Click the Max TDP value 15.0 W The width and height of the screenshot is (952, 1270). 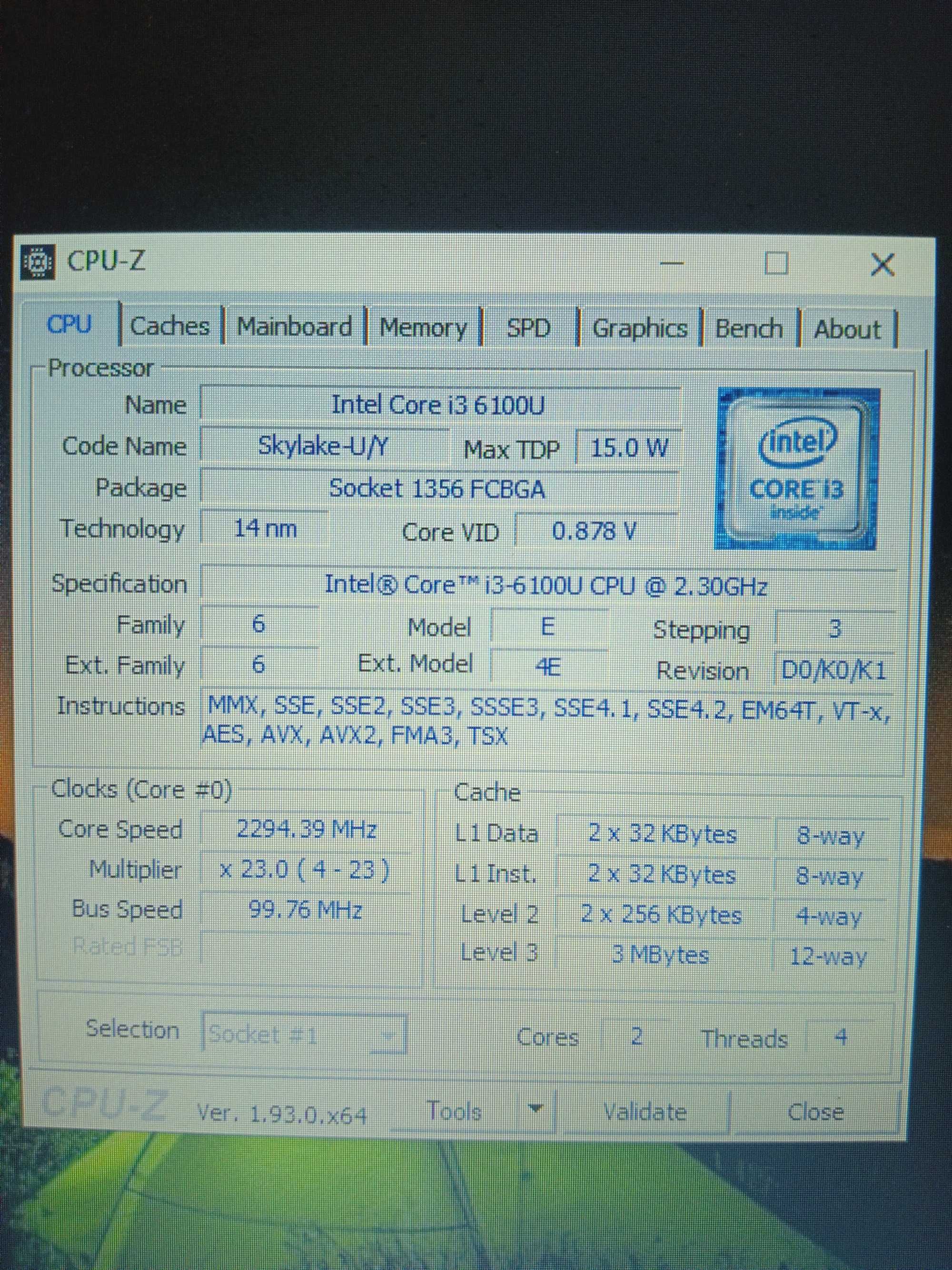tap(628, 447)
